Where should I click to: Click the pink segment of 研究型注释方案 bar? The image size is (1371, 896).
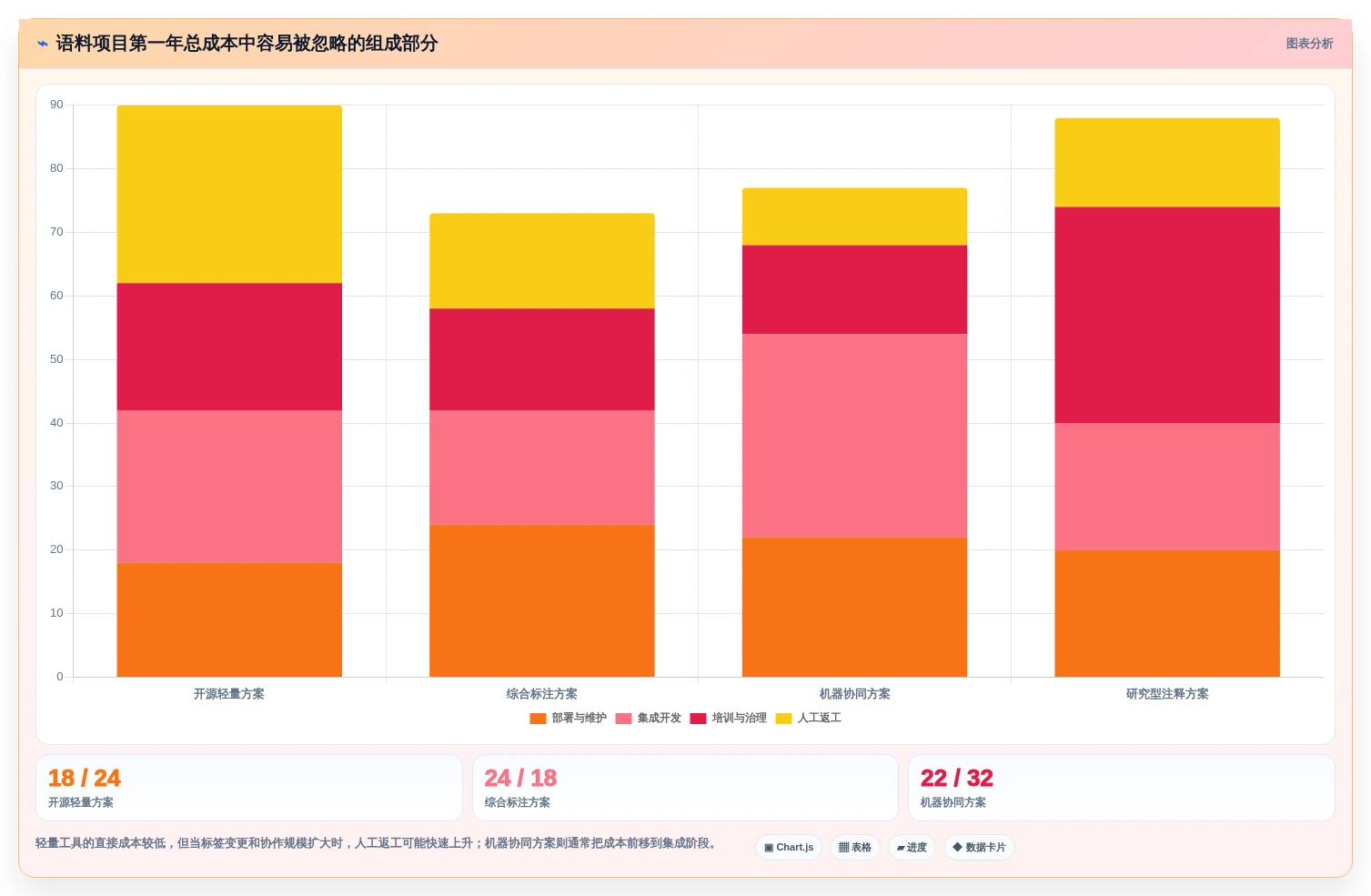click(1167, 487)
